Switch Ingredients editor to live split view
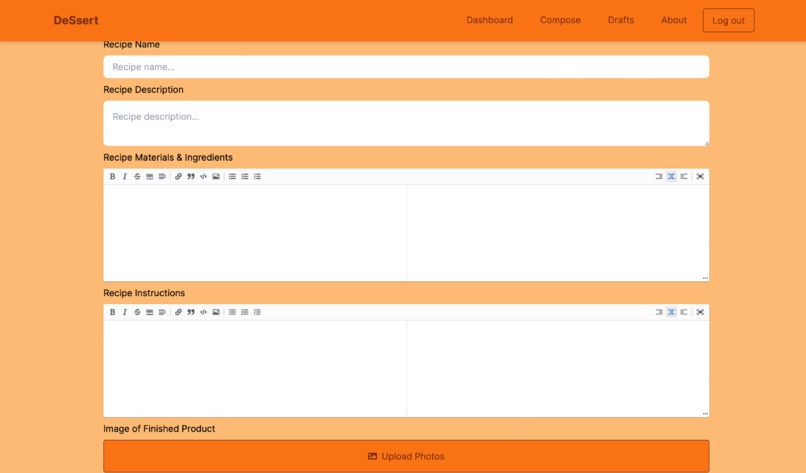Viewport: 806px width, 473px height. 671,176
